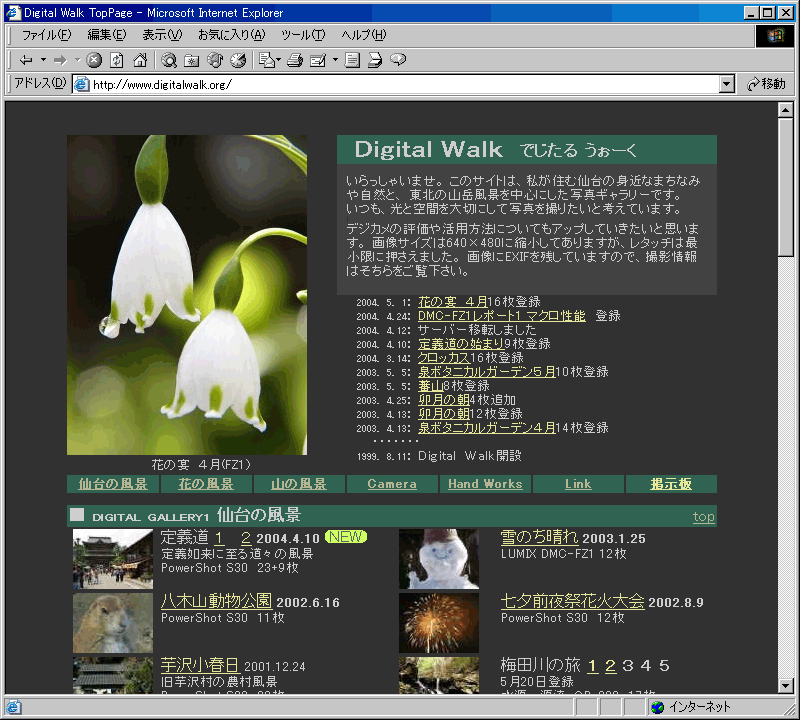Click the Internet zone globe icon
Viewport: 800px width, 720px height.
658,707
